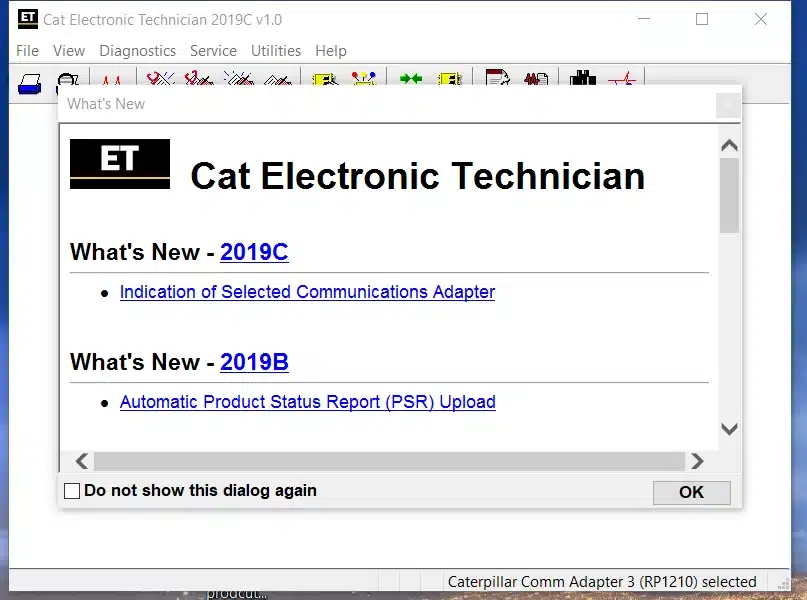Screen dimensions: 807x600
Task: Open 'Automatic Product Status Report (PSR) Upload' link
Action: (307, 402)
